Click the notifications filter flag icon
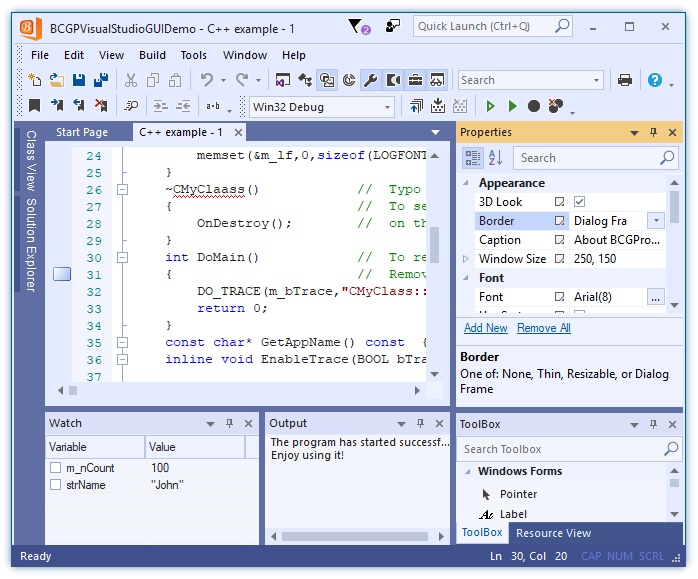Image resolution: width=698 pixels, height=579 pixels. (x=358, y=27)
